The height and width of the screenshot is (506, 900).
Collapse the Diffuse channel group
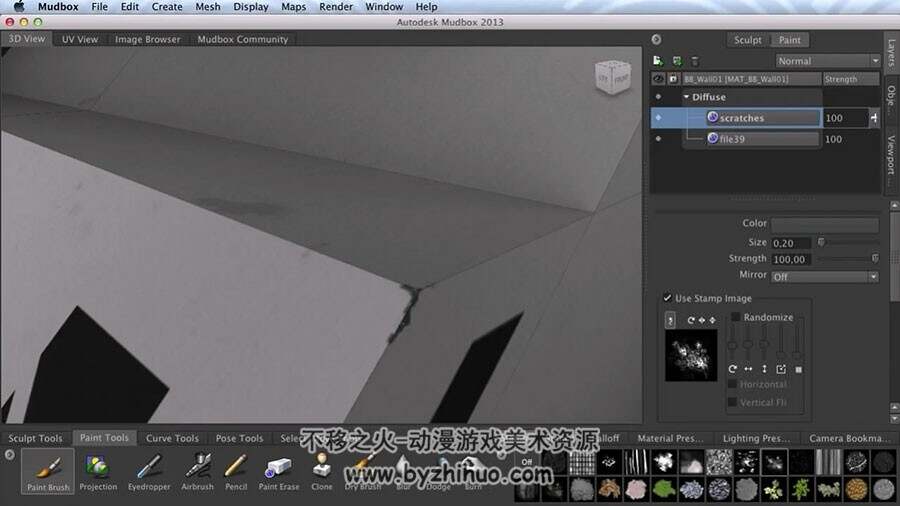tap(686, 97)
